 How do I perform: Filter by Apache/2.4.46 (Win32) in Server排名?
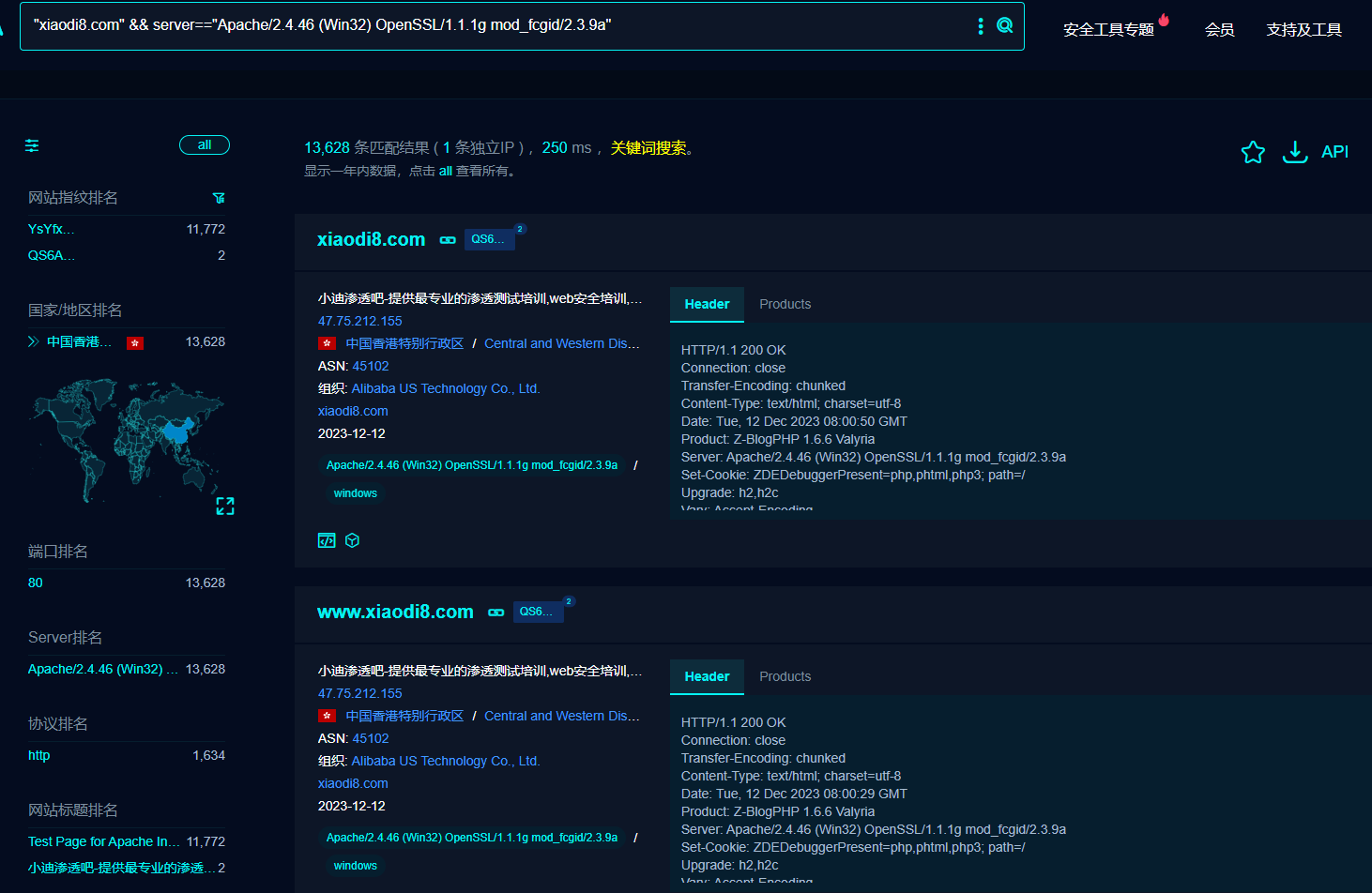click(102, 669)
